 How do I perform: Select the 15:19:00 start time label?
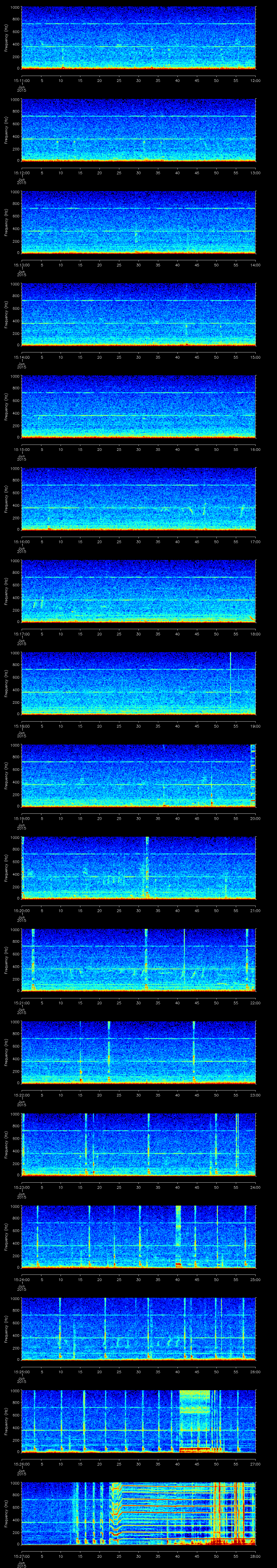(21, 818)
